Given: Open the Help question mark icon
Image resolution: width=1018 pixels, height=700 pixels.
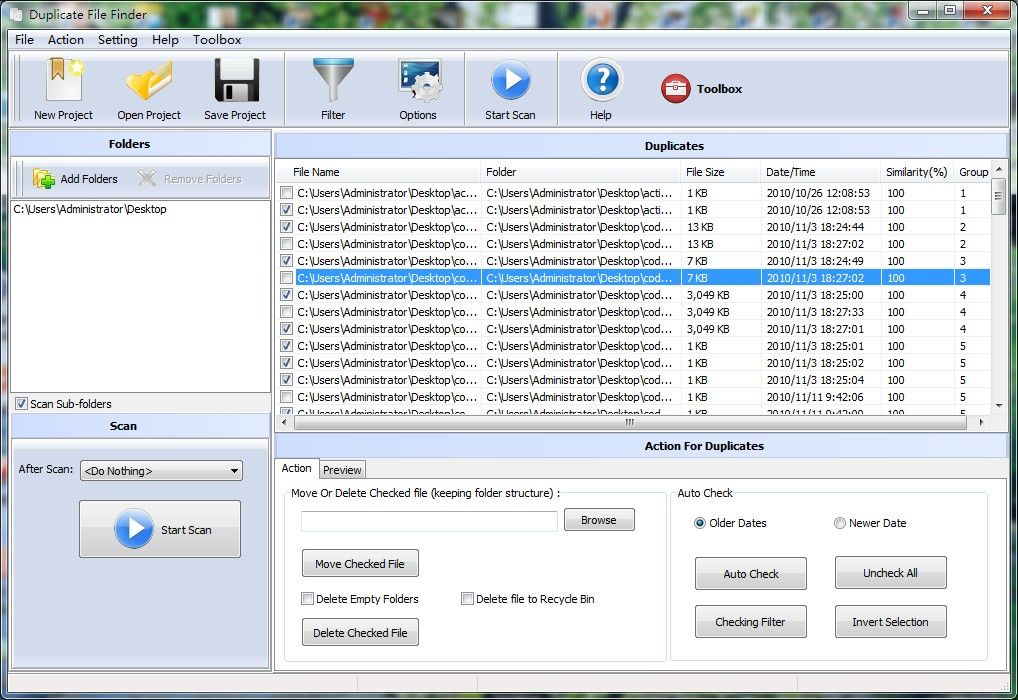Looking at the screenshot, I should [x=602, y=79].
